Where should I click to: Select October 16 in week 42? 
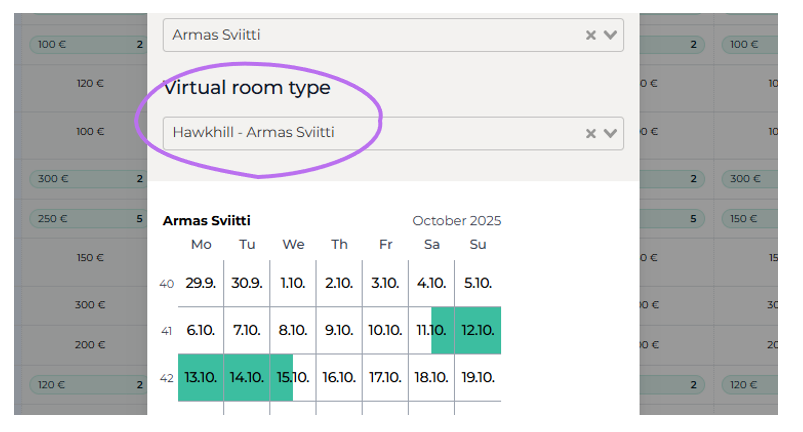coord(339,378)
